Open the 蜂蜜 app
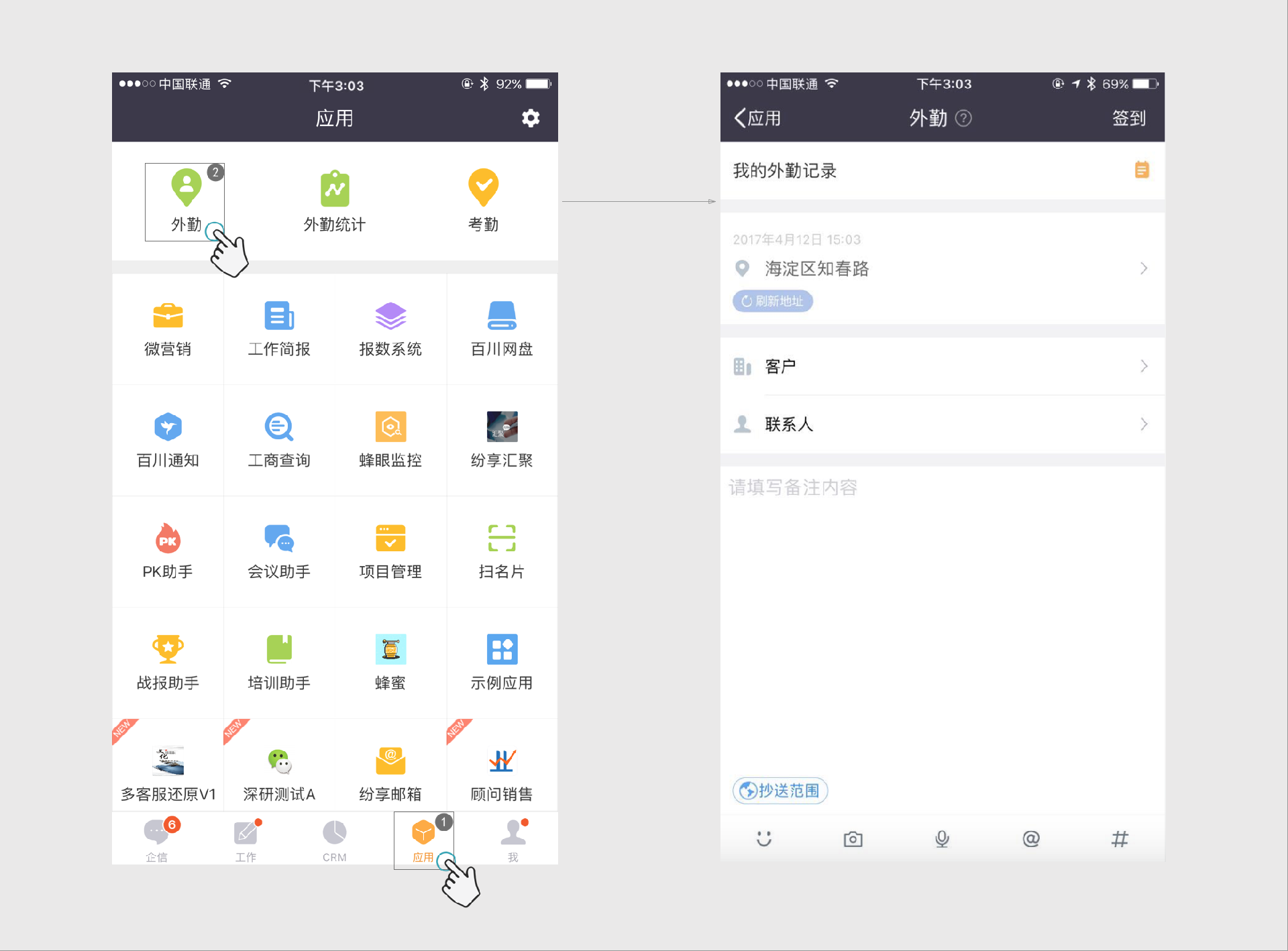 point(390,663)
